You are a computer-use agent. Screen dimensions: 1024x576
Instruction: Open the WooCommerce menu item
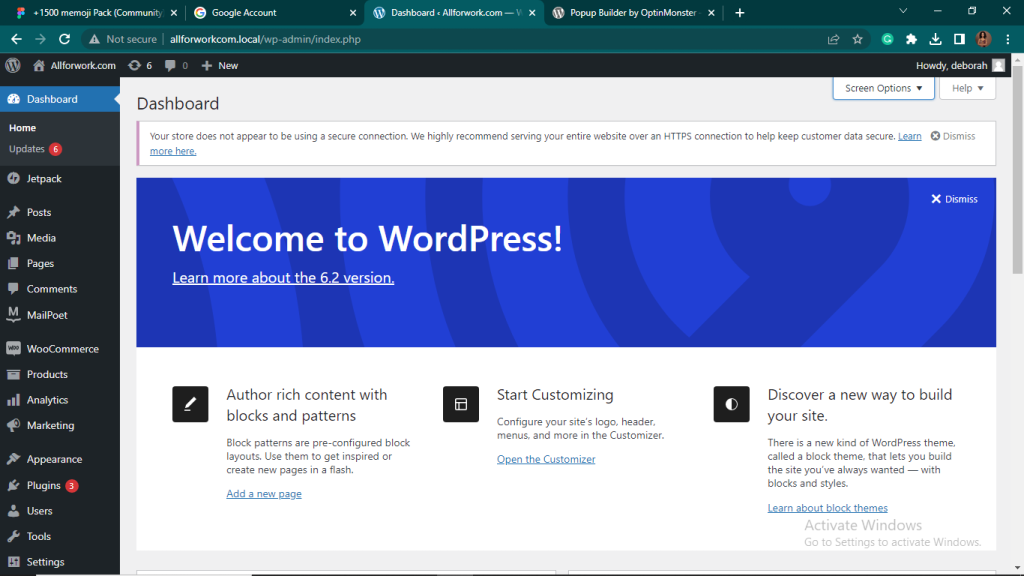pyautogui.click(x=60, y=349)
